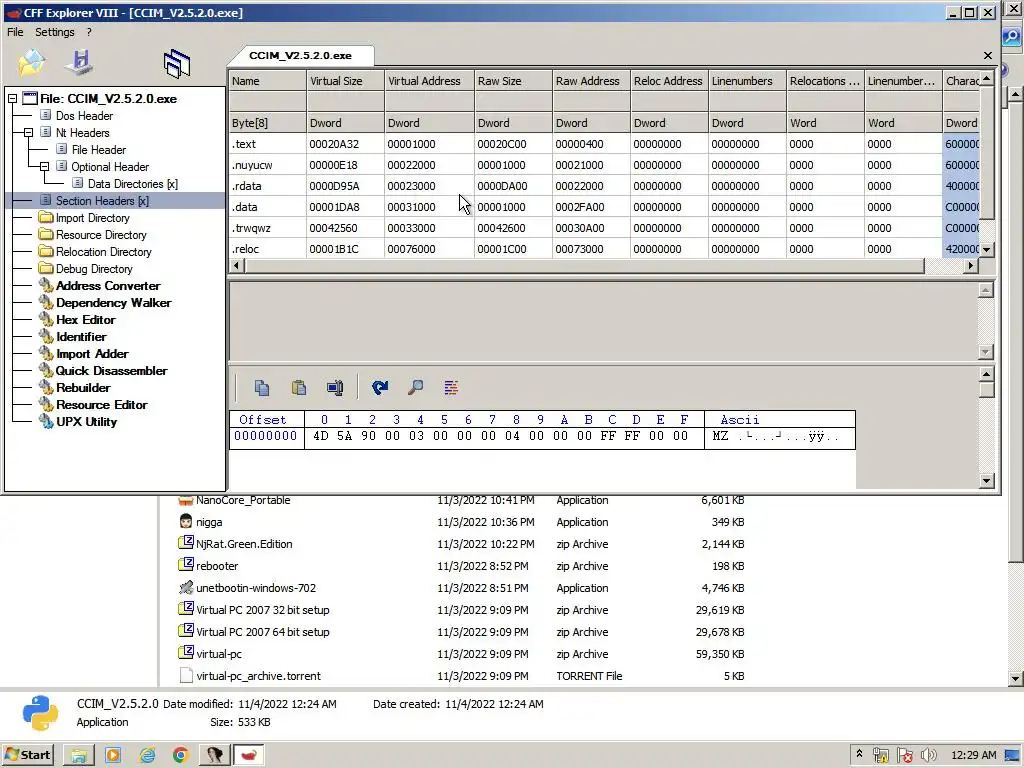Collapse the Nt Headers tree node

tap(28, 133)
